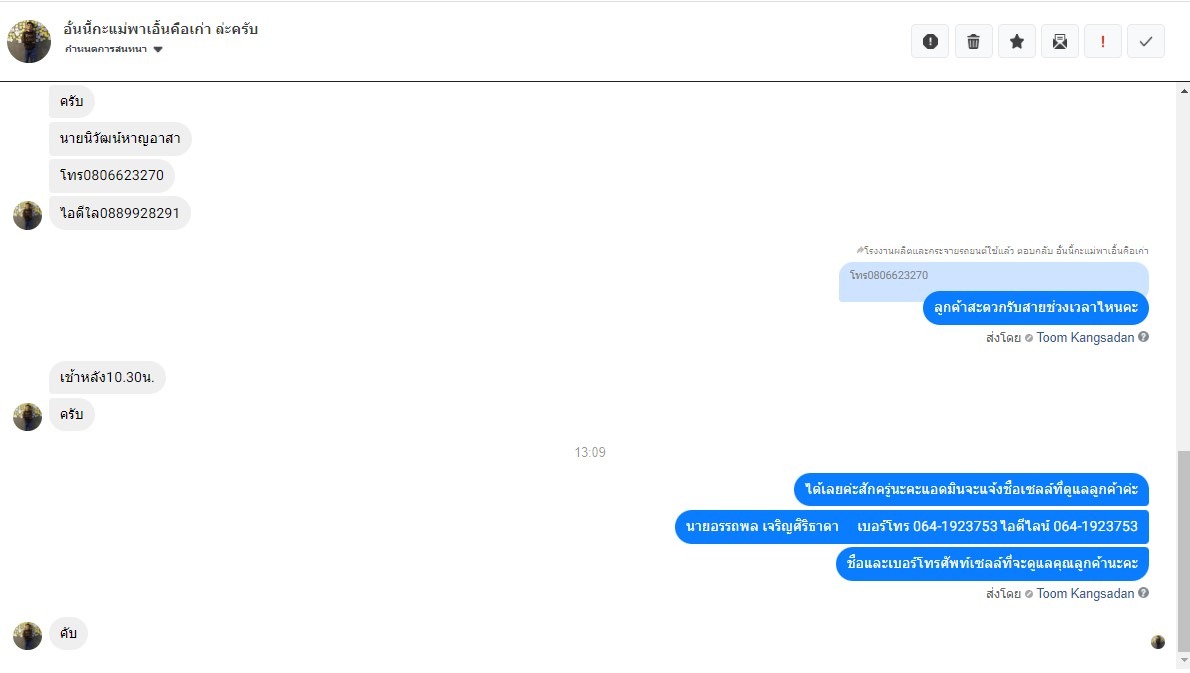Click scrollbar up arrow
The height and width of the screenshot is (673, 1190).
point(1184,91)
